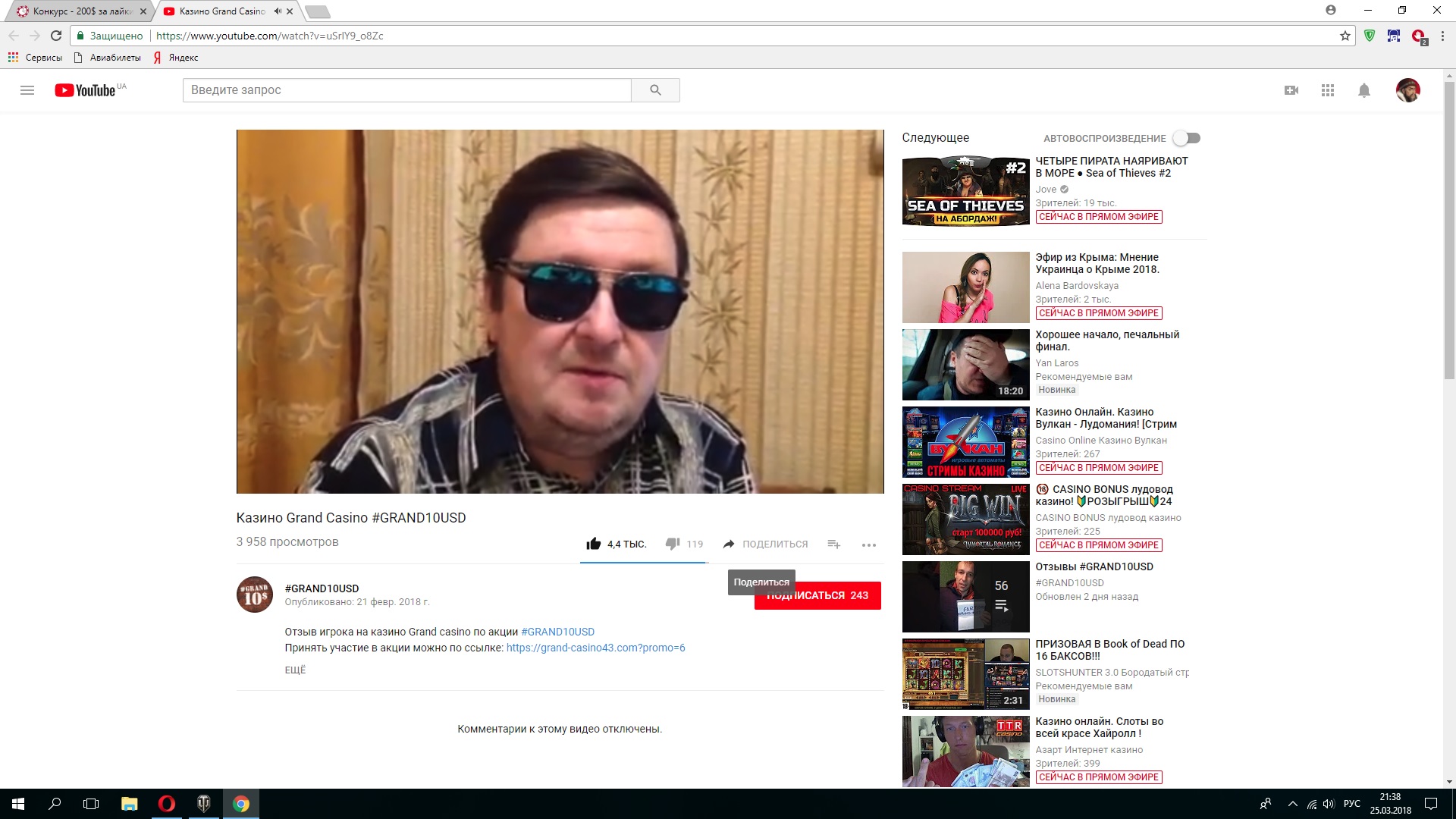Click the search magnifier button
This screenshot has height=819, width=1456.
655,90
